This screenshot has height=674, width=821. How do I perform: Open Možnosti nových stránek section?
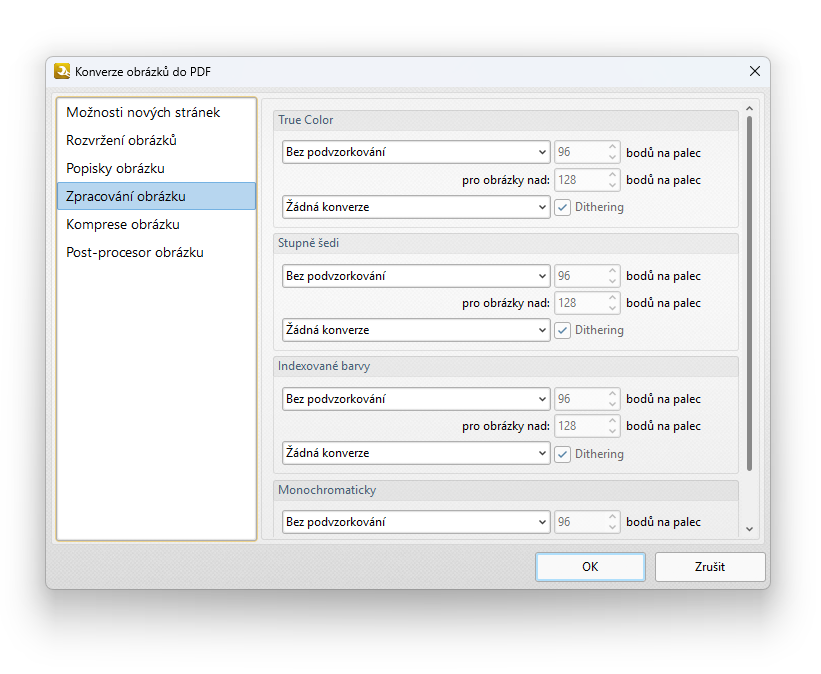[156, 112]
